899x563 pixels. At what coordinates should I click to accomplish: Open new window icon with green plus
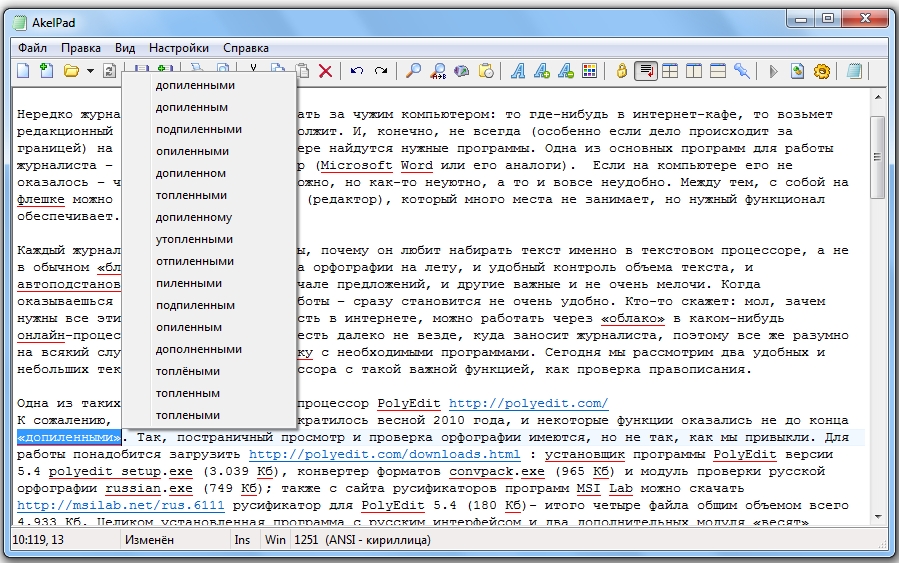coord(46,71)
